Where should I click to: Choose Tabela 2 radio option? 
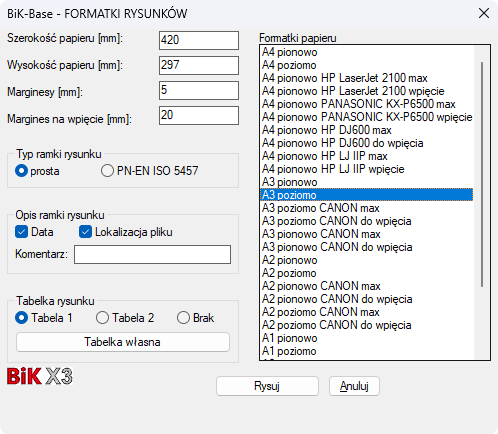tap(125, 318)
